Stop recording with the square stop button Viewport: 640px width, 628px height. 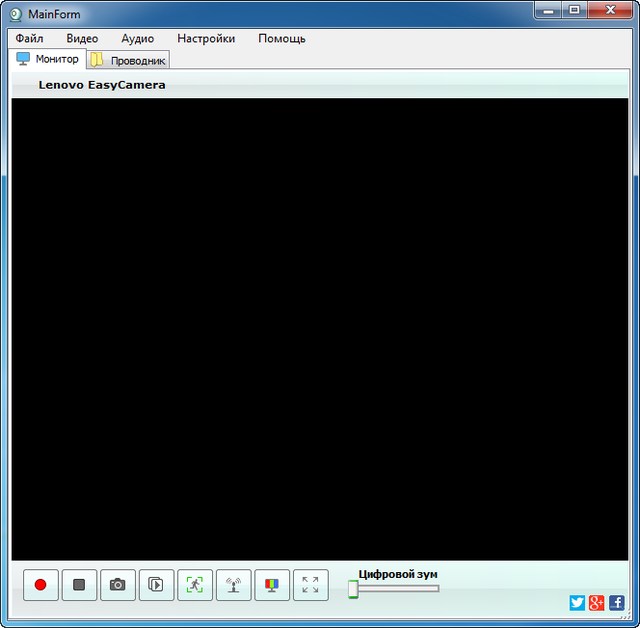[x=79, y=585]
